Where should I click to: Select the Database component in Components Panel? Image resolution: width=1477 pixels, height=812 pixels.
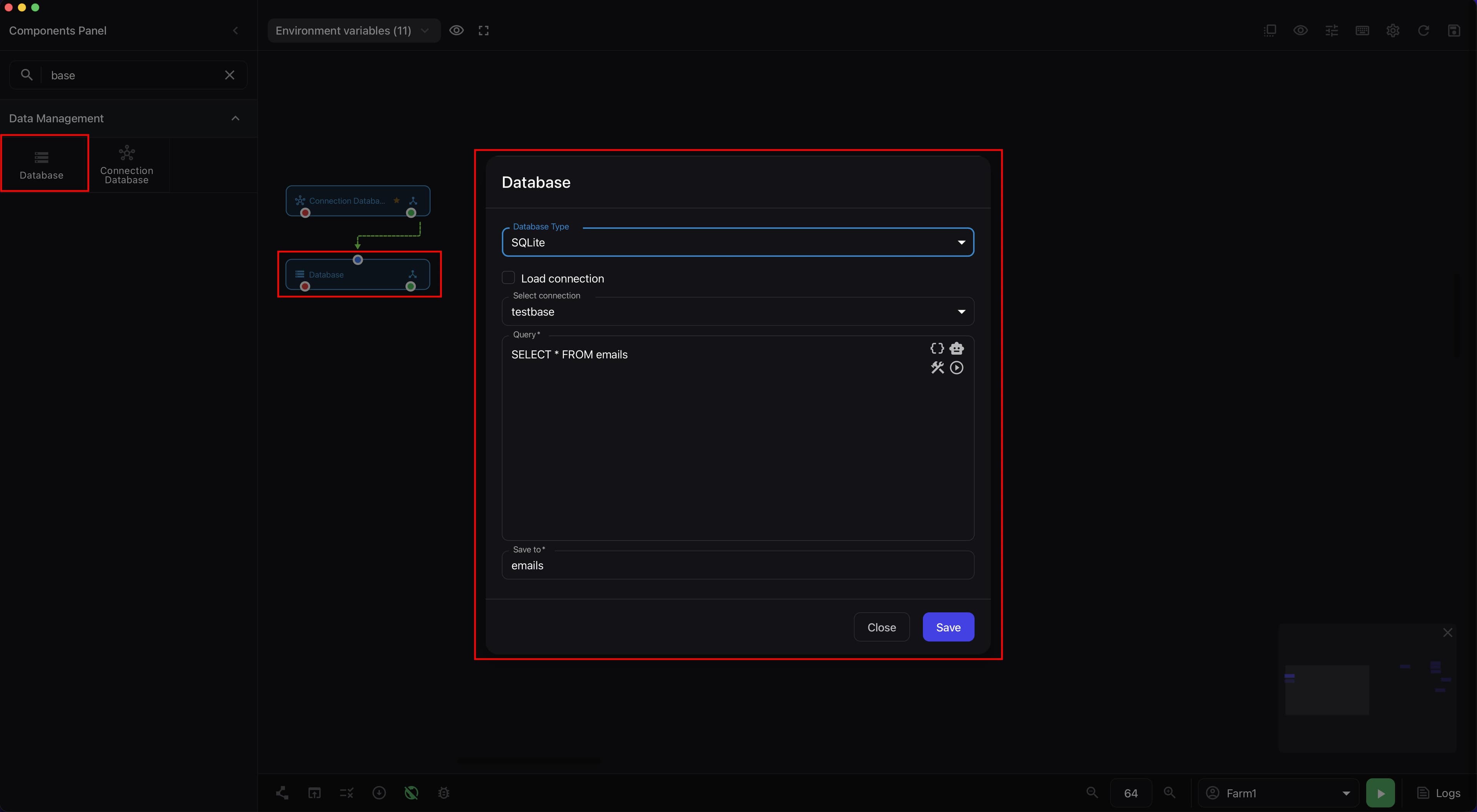click(41, 165)
